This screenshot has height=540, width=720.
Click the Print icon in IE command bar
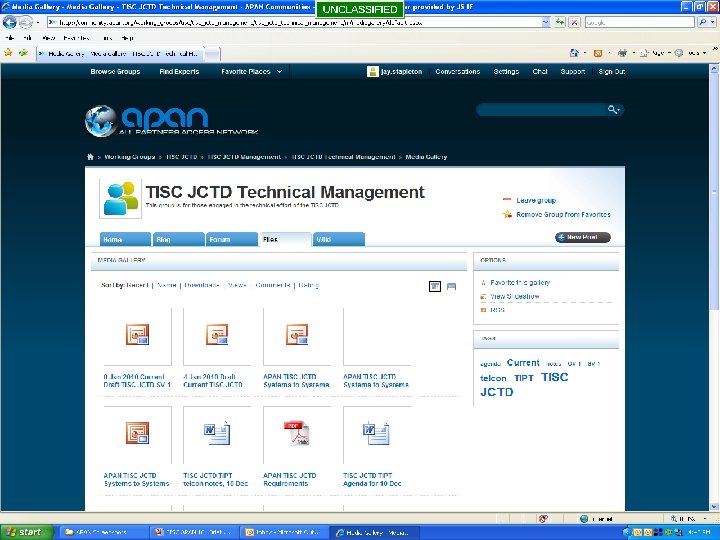(x=622, y=53)
